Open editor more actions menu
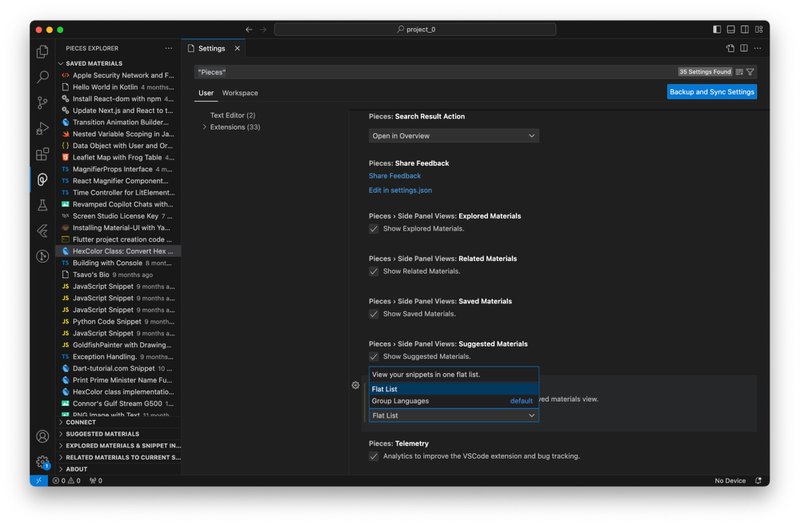 (758, 48)
